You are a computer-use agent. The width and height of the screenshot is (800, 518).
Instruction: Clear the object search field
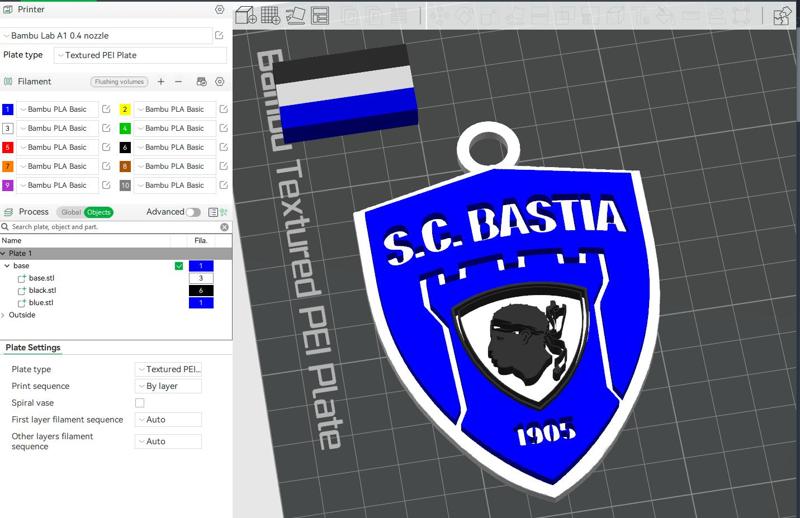[x=224, y=227]
